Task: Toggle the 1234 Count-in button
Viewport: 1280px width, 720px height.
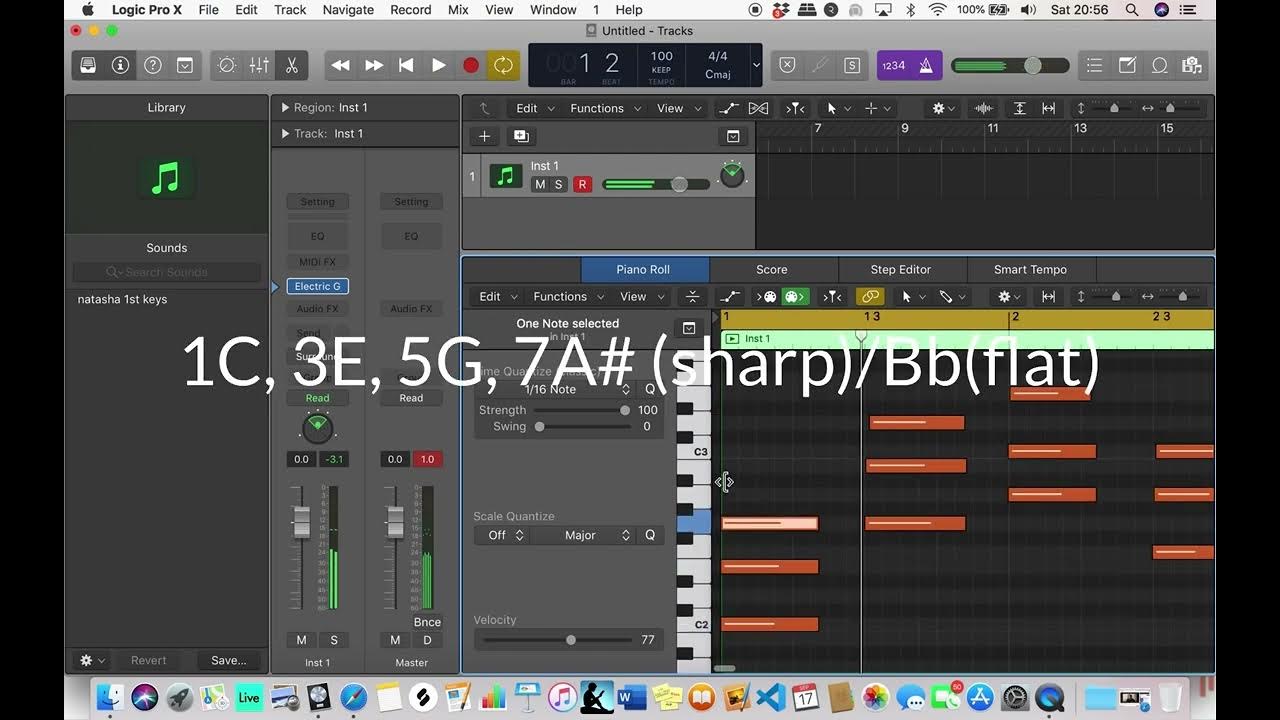Action: (x=893, y=65)
